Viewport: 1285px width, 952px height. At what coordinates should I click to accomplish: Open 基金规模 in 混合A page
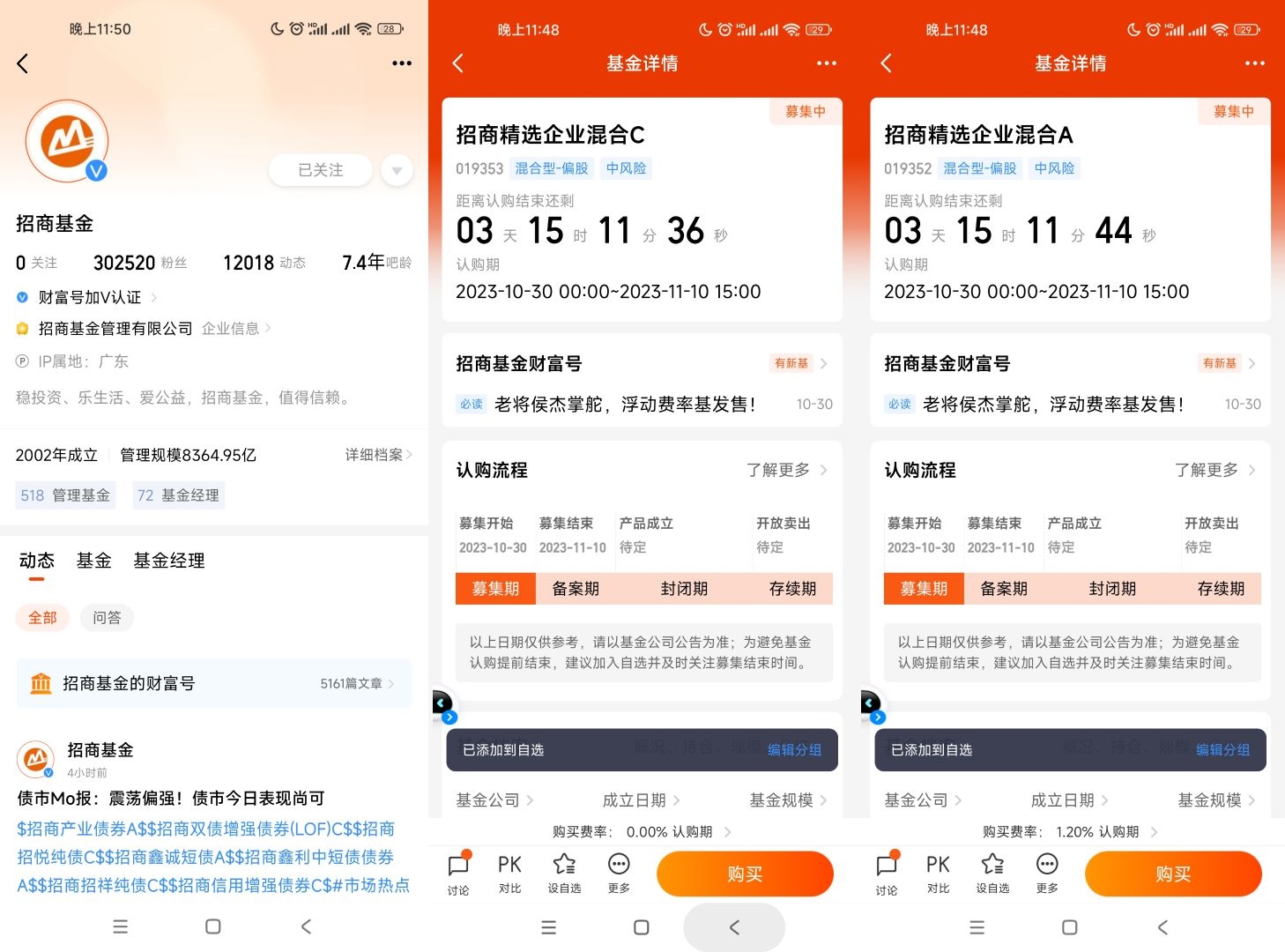pos(1216,800)
